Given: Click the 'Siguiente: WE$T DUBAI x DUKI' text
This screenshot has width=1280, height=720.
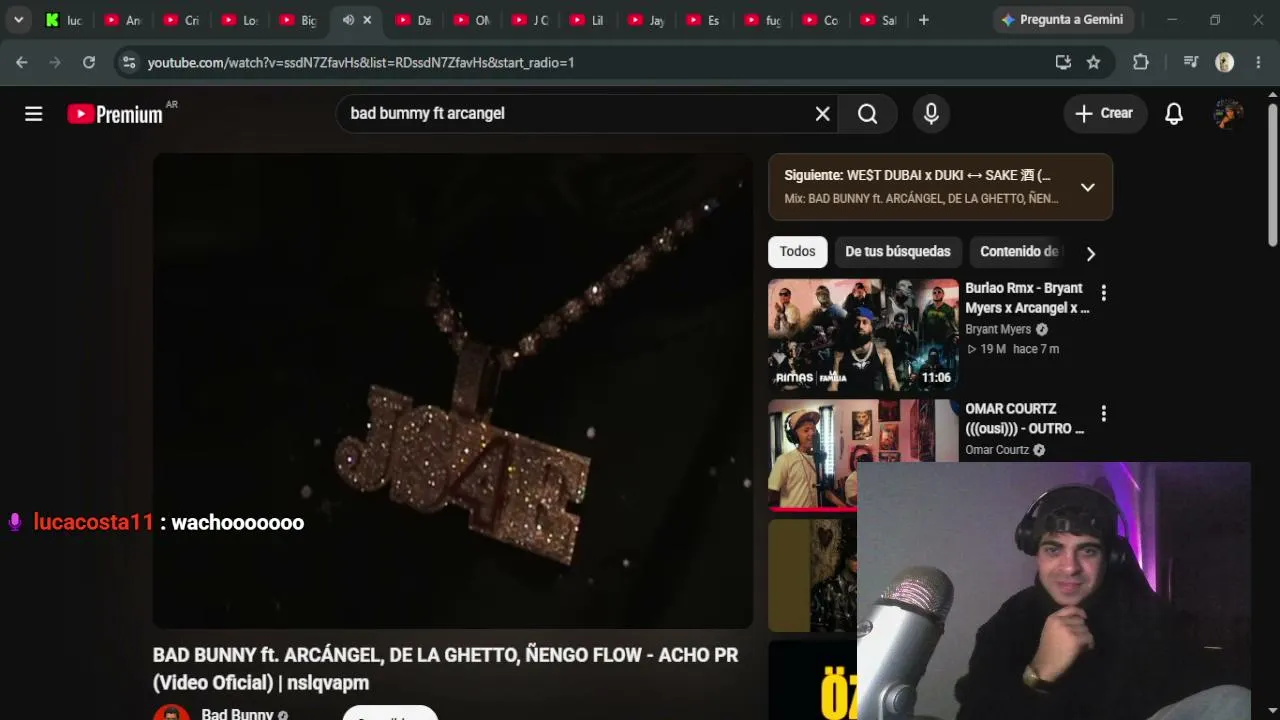Looking at the screenshot, I should [x=917, y=176].
